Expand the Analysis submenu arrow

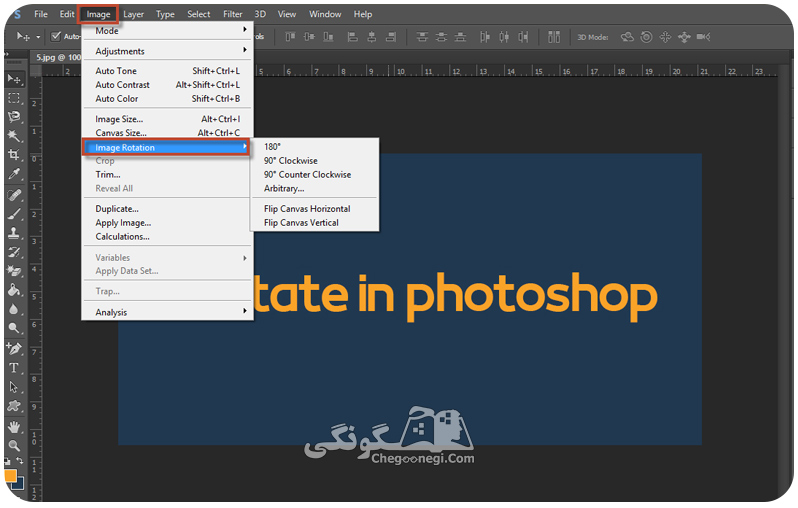coord(245,311)
